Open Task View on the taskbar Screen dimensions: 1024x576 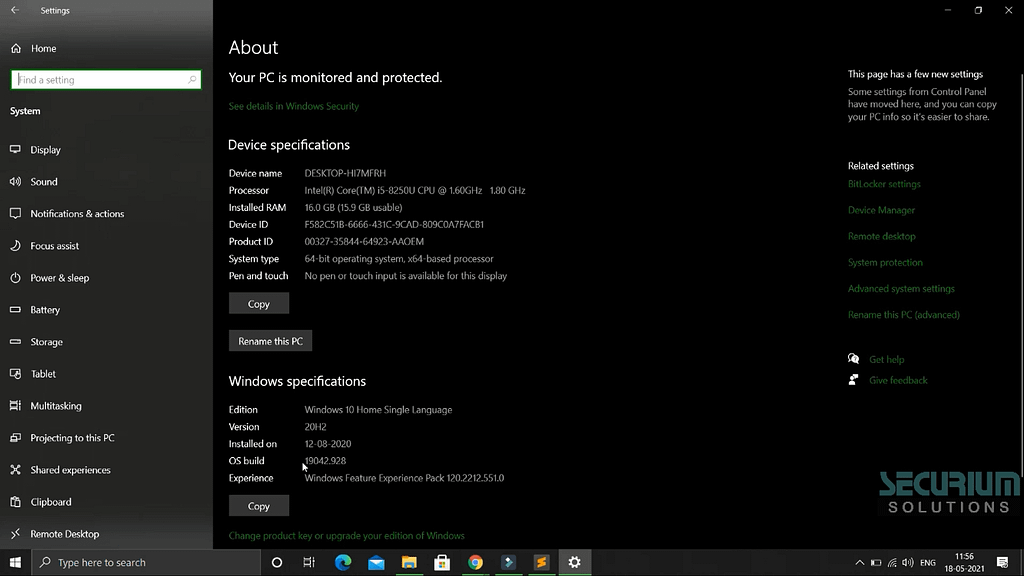[310, 562]
